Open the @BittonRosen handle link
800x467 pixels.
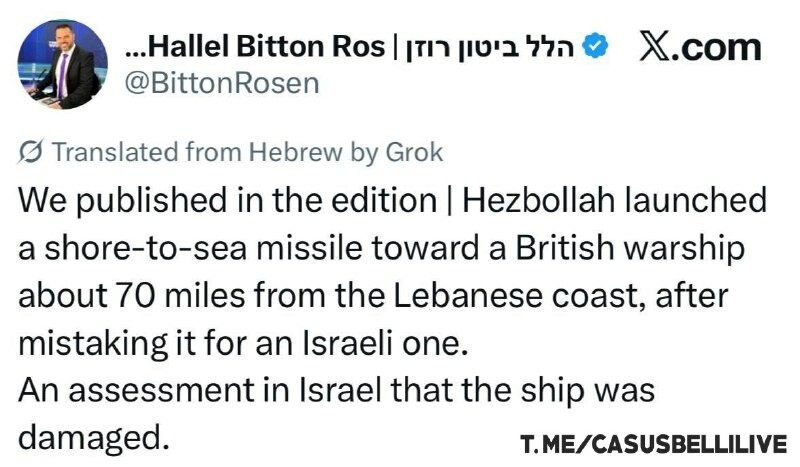[220, 83]
